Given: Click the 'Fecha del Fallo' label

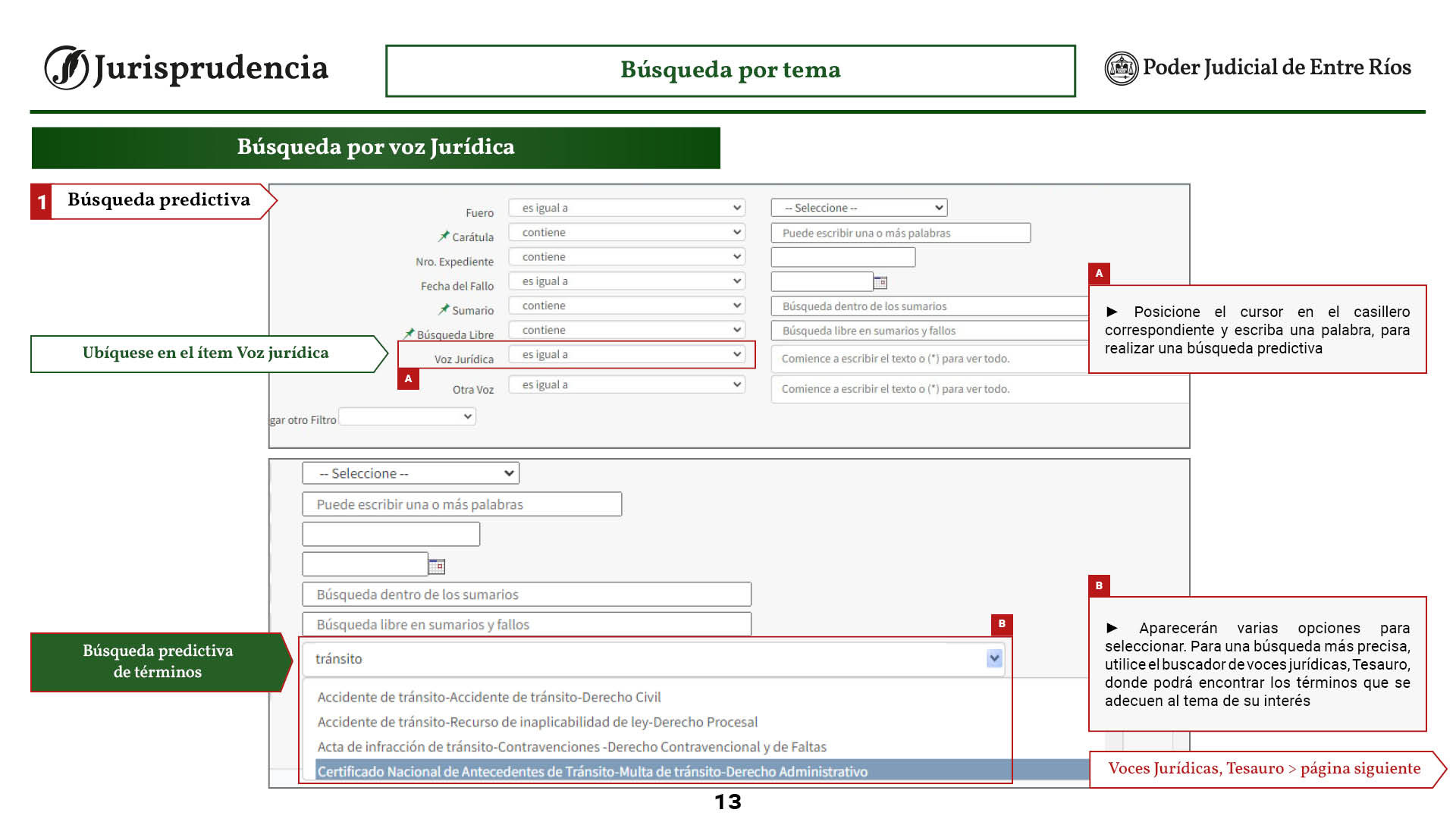Looking at the screenshot, I should [457, 286].
